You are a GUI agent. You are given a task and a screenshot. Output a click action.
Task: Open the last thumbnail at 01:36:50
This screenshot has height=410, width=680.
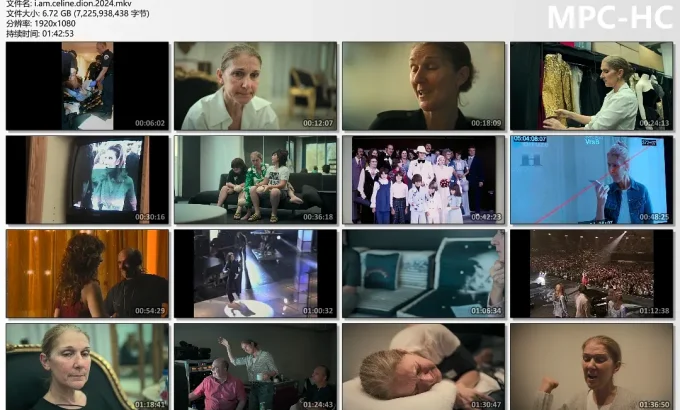click(592, 366)
